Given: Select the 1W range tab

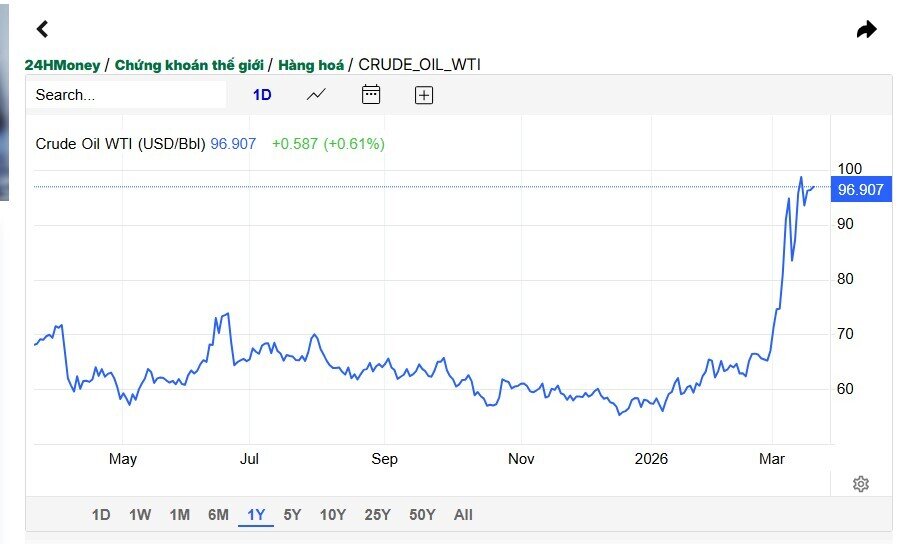Looking at the screenshot, I should tap(140, 515).
